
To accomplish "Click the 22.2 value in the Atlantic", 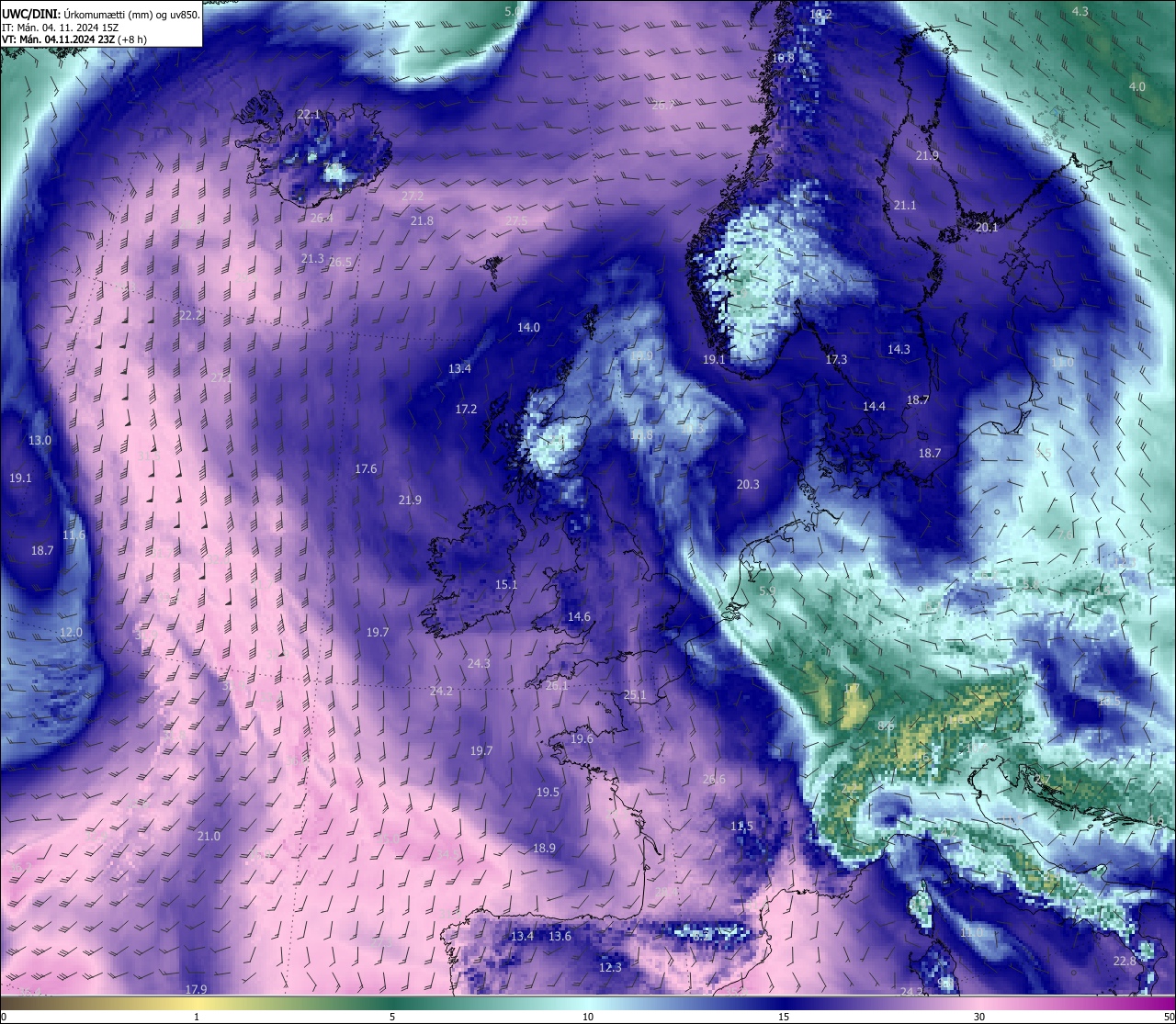I will coord(190,315).
